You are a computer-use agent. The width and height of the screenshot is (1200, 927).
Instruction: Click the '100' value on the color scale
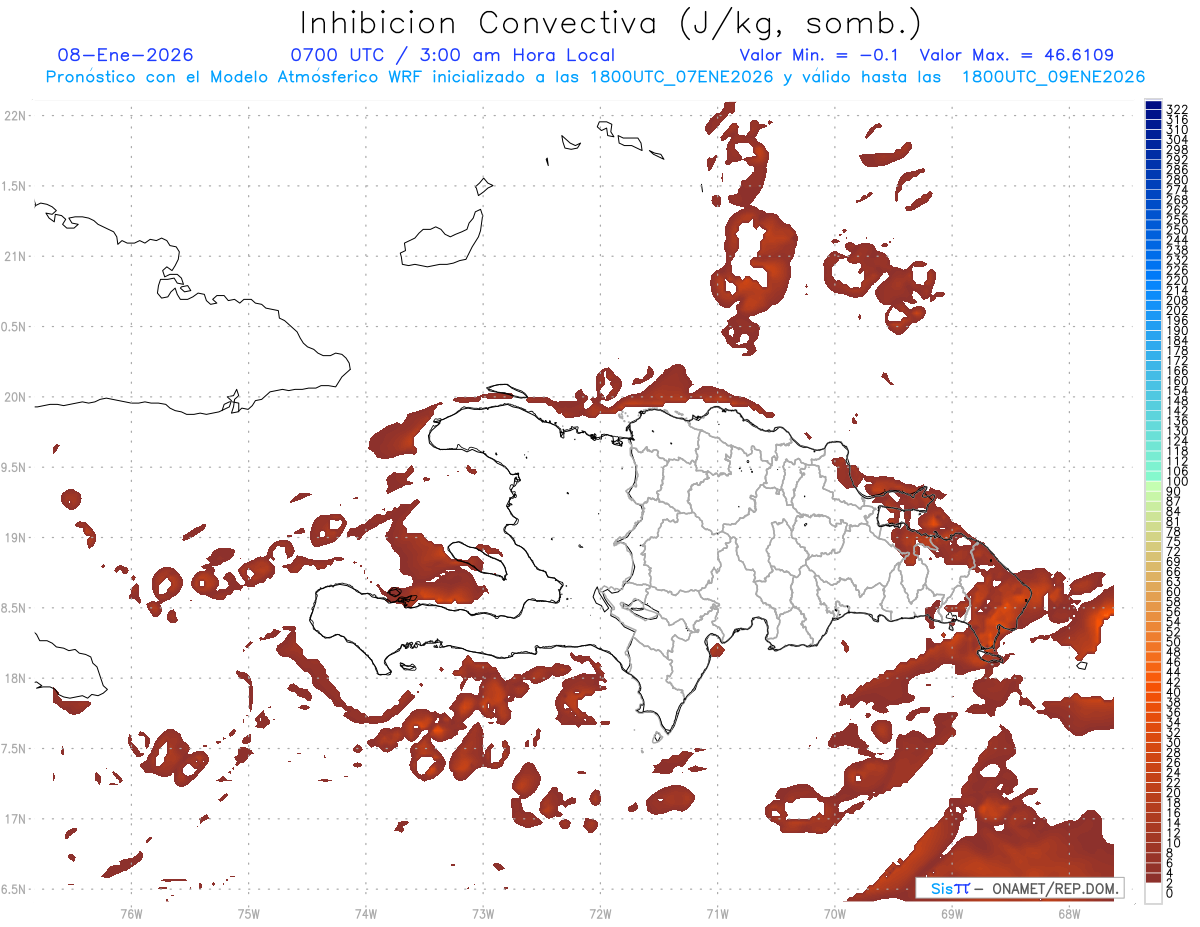coord(1176,482)
